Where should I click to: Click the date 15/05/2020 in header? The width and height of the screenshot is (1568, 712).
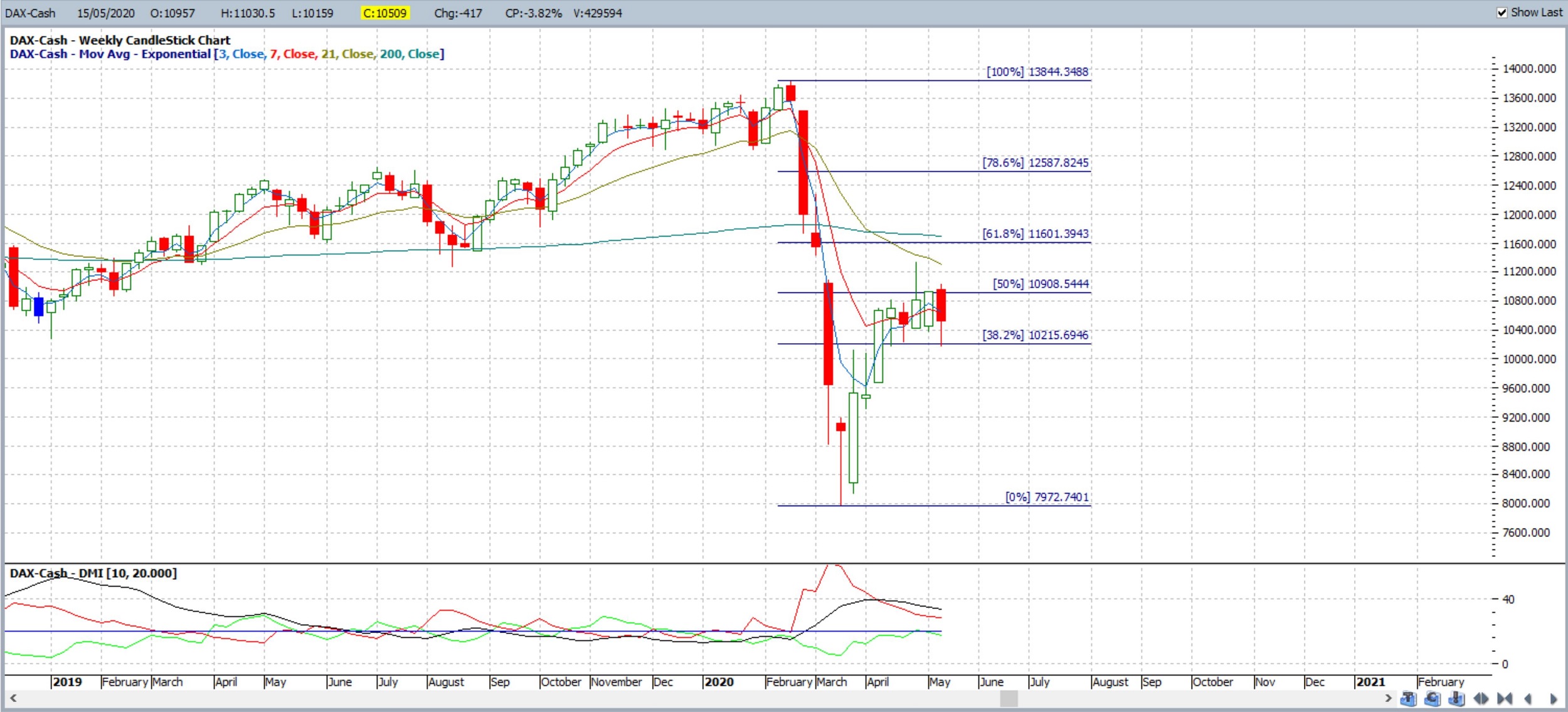pos(105,13)
